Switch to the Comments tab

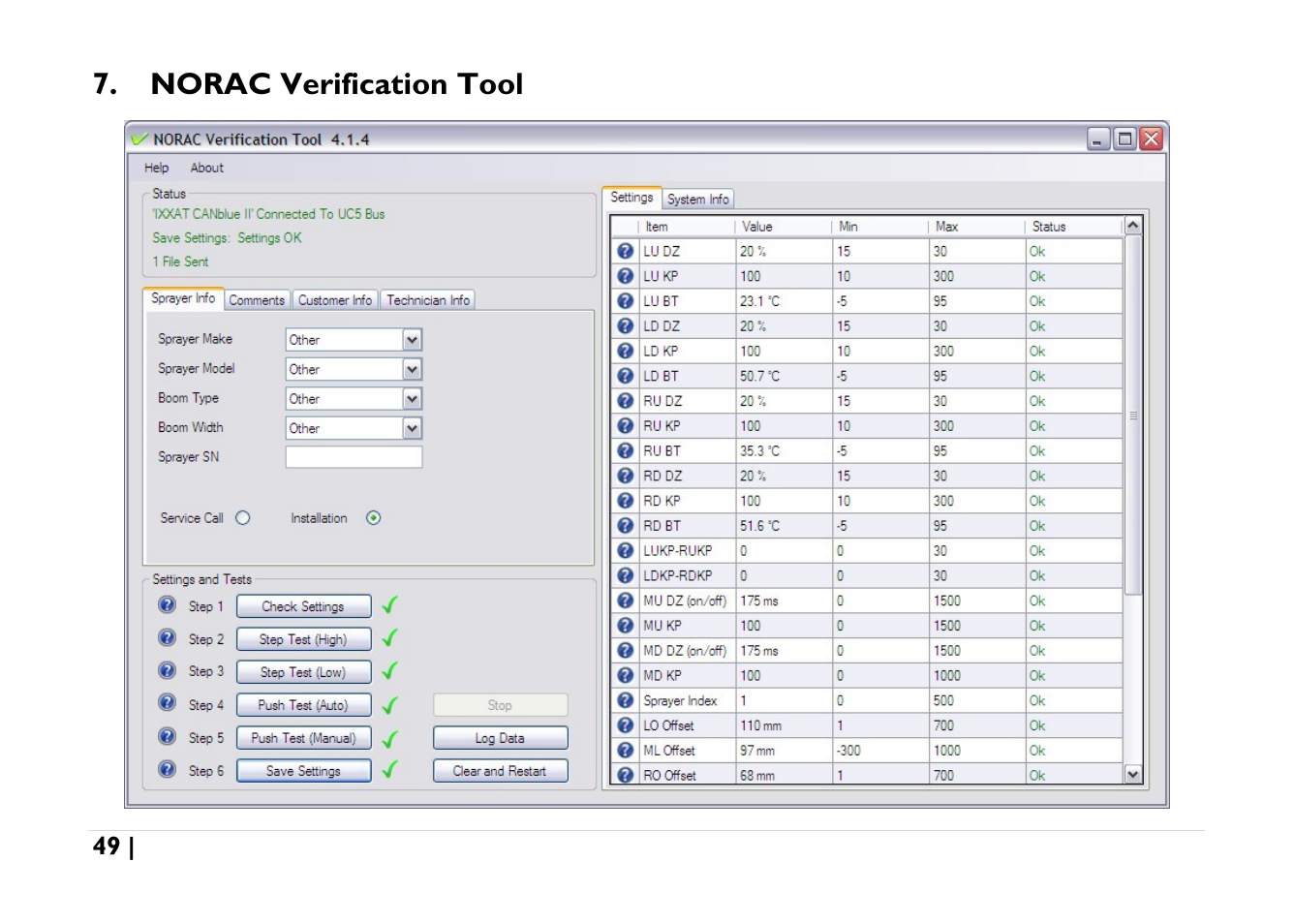(x=257, y=300)
